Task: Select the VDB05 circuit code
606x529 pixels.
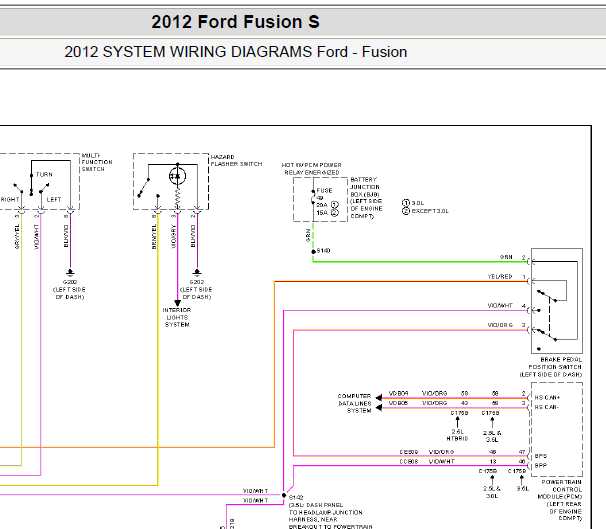Action: (x=398, y=403)
